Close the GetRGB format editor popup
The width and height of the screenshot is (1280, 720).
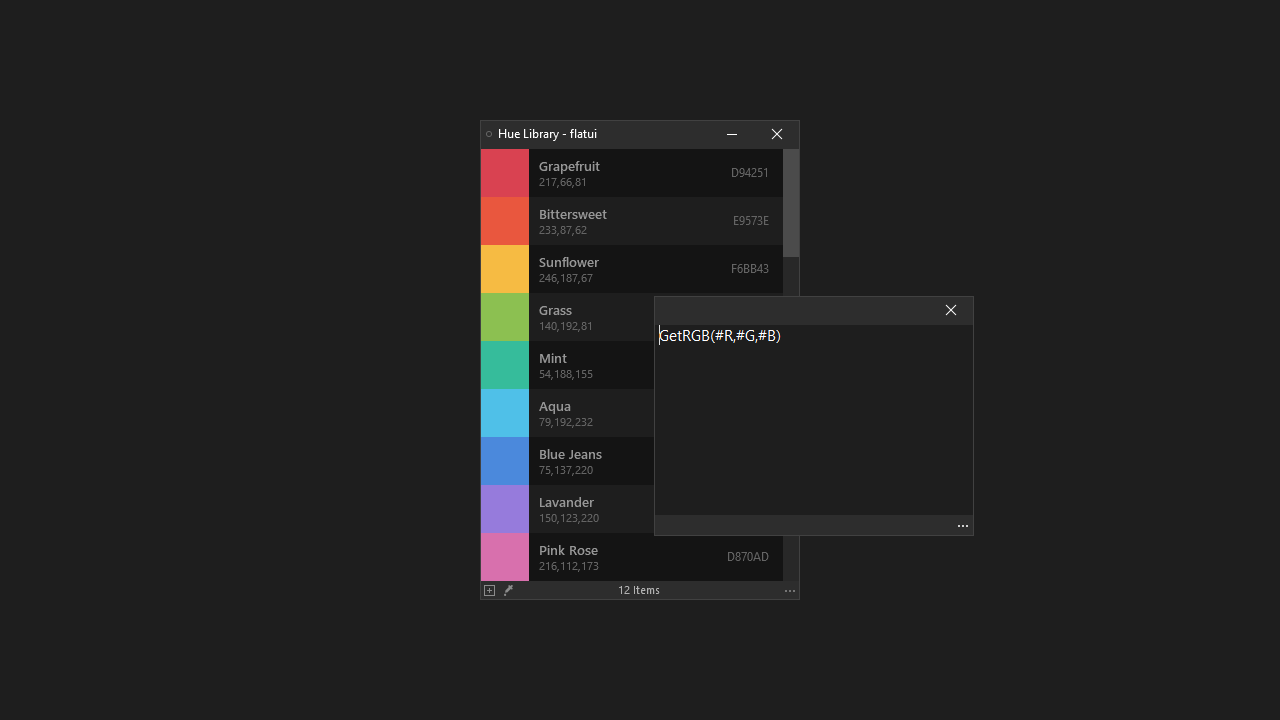951,310
